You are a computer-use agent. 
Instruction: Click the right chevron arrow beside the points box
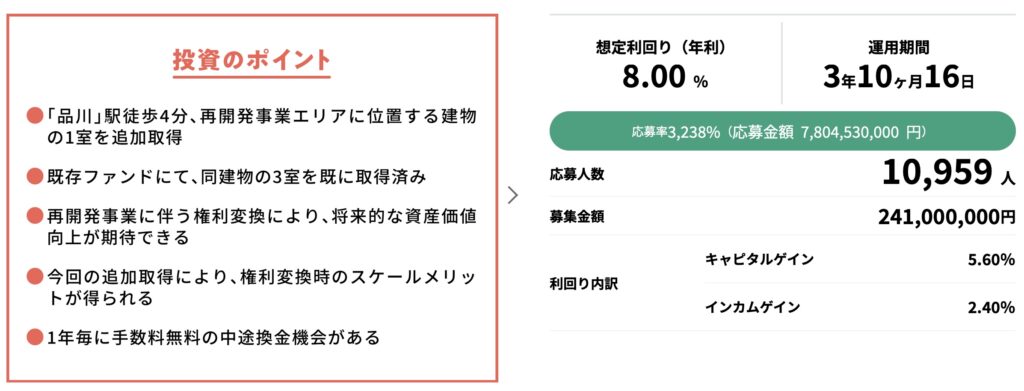(x=513, y=196)
